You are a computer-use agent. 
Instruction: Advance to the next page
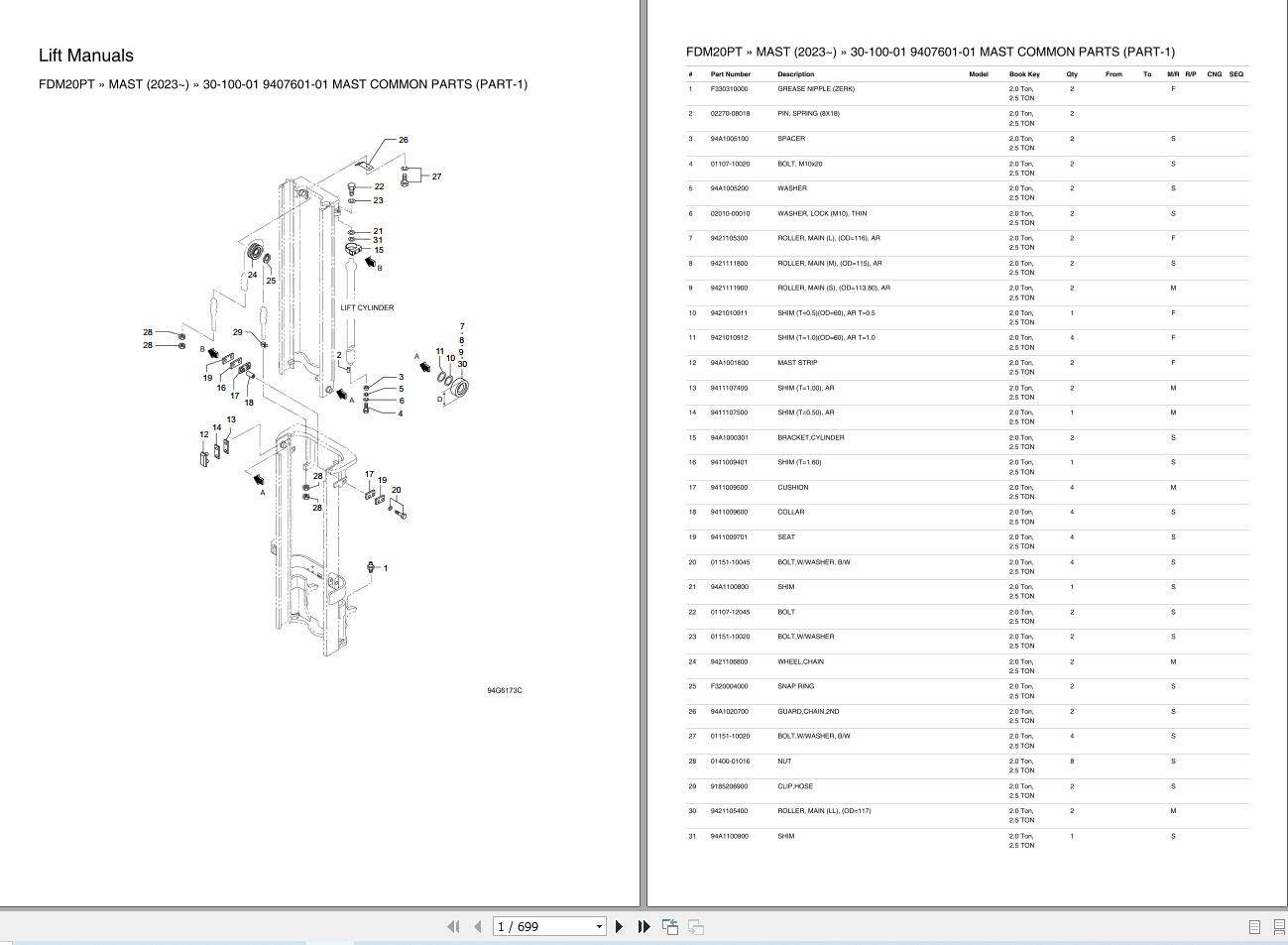(619, 926)
